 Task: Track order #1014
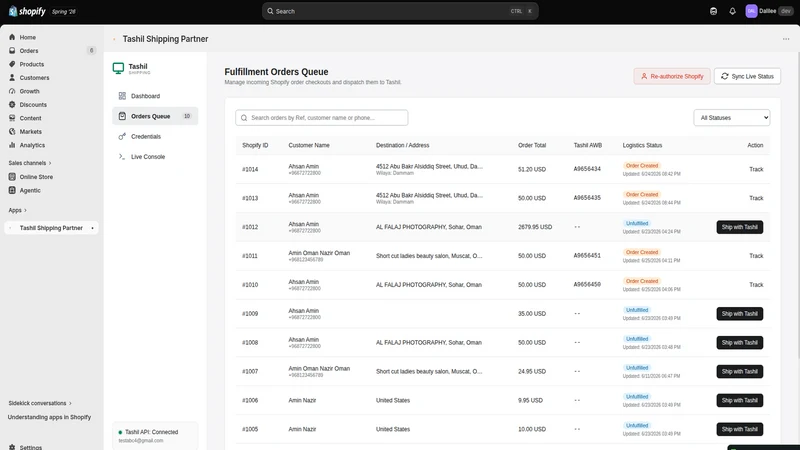click(x=756, y=169)
